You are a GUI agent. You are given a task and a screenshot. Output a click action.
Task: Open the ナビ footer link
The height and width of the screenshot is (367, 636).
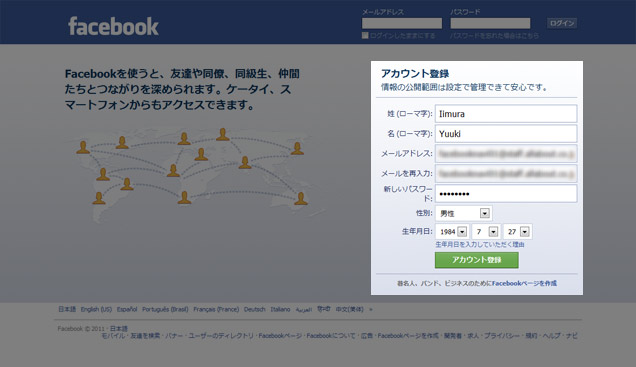572,336
